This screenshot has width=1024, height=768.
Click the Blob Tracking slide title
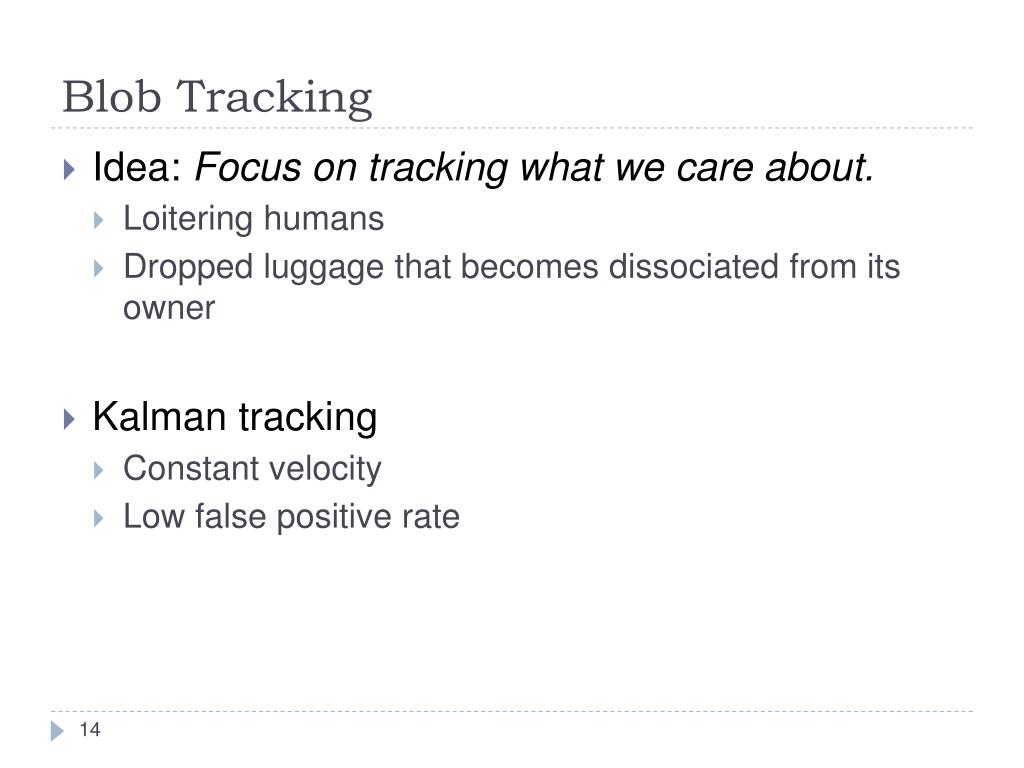pos(217,97)
